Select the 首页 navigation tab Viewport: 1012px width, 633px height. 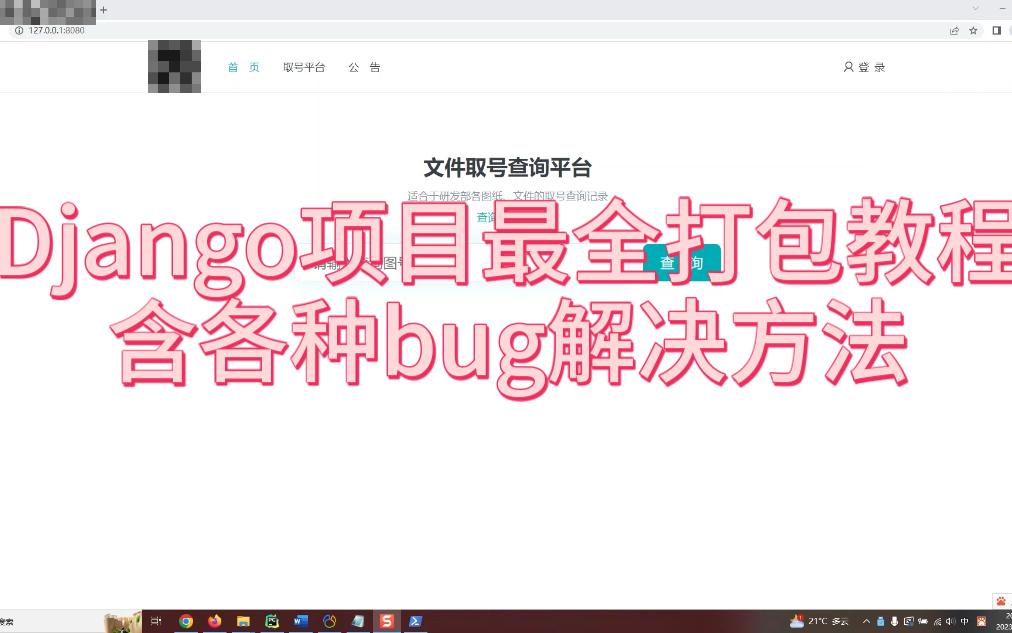243,67
